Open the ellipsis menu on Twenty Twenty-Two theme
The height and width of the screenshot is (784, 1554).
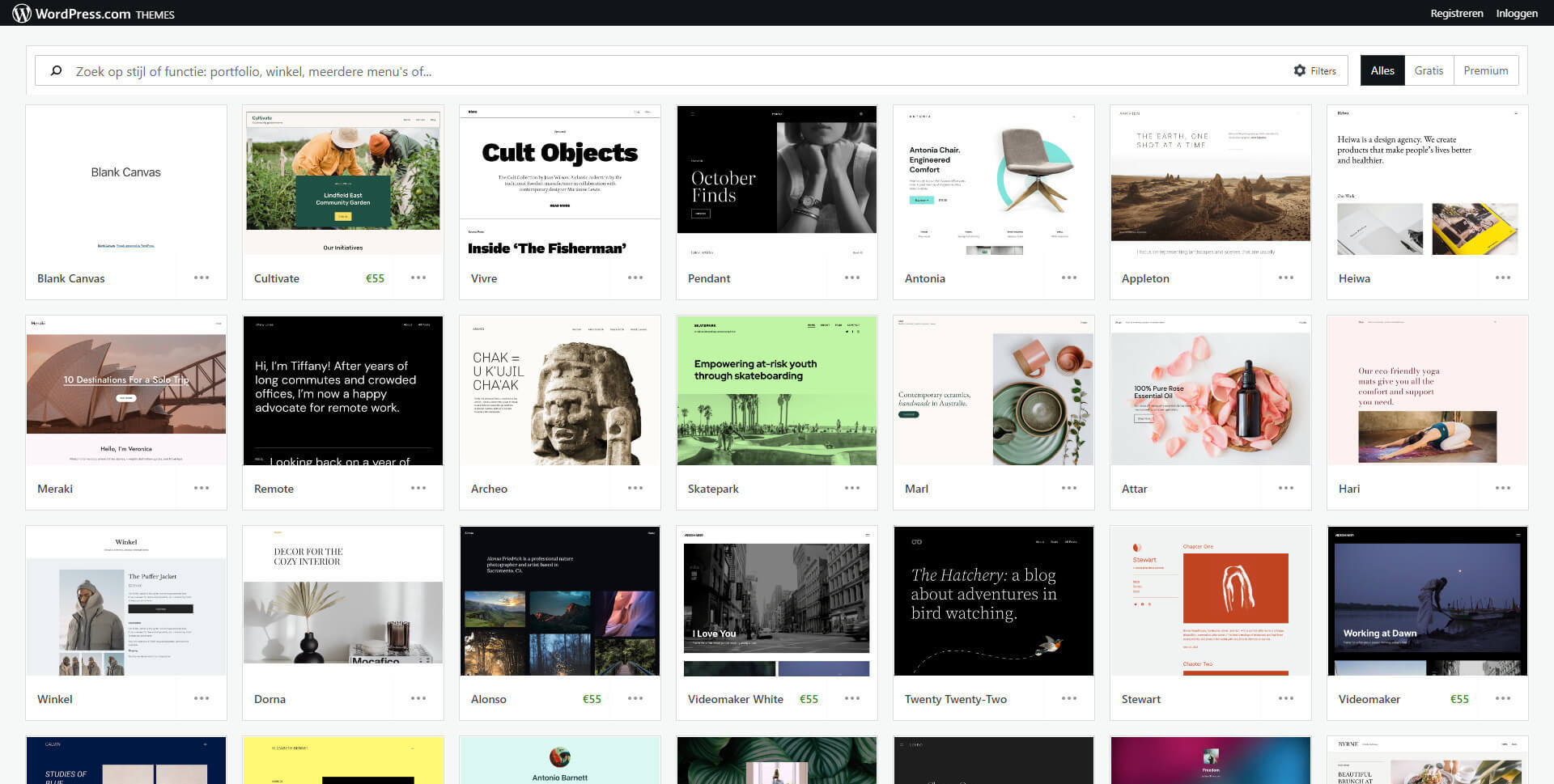tap(1069, 698)
